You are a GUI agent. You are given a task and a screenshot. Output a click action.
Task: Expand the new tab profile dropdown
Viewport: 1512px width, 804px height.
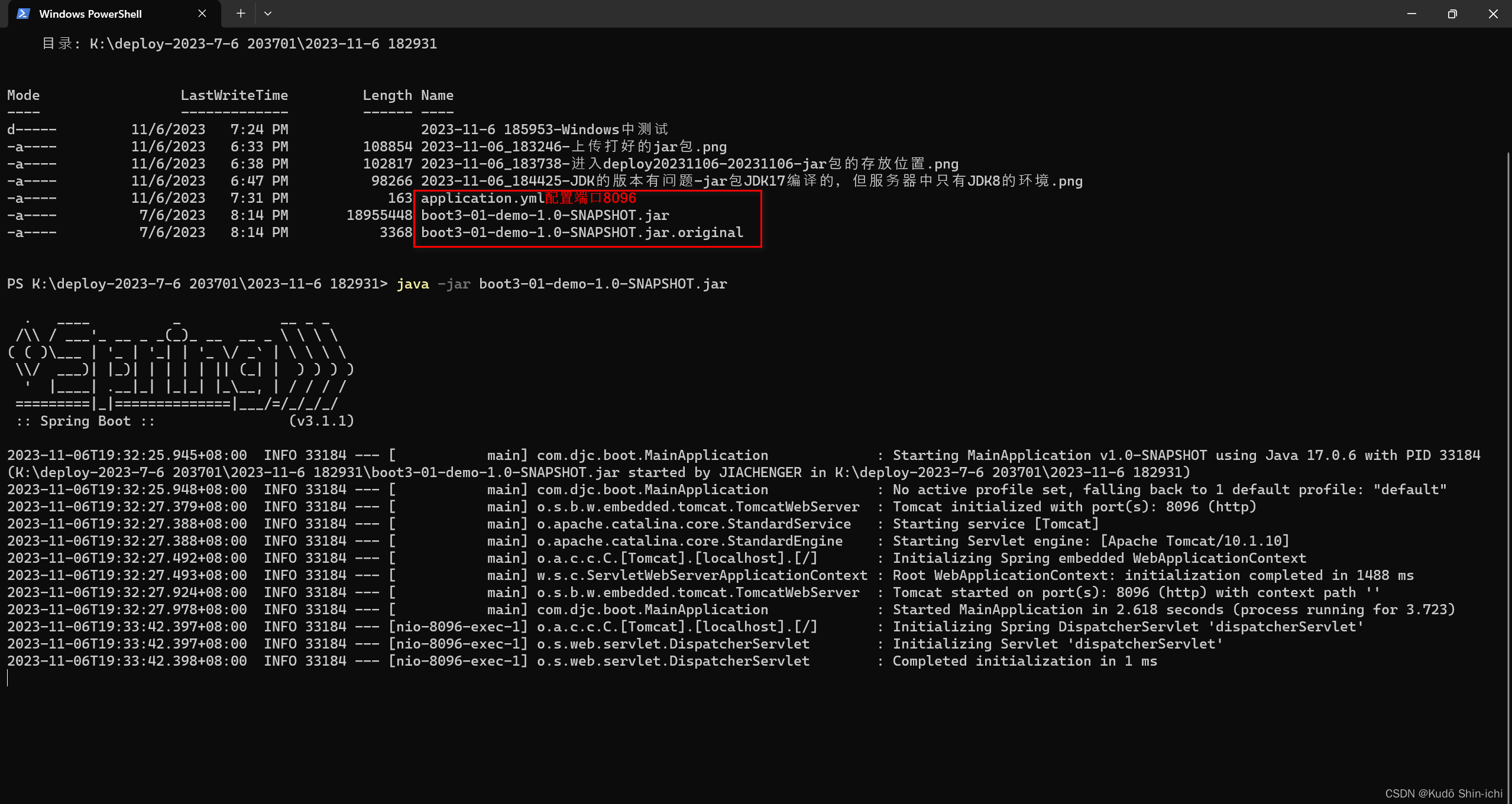click(268, 13)
